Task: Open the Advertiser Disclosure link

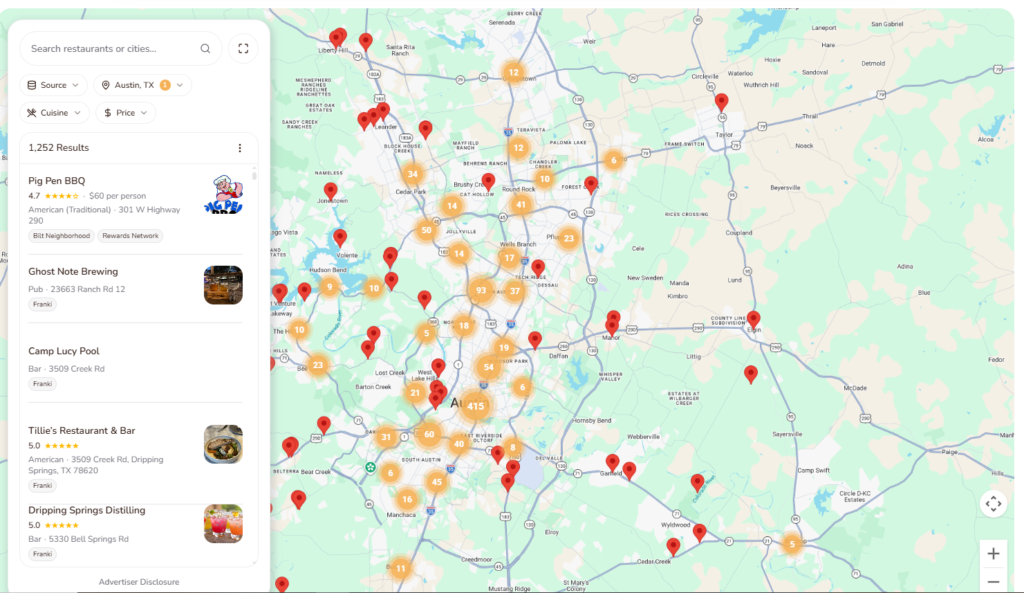Action: click(139, 581)
